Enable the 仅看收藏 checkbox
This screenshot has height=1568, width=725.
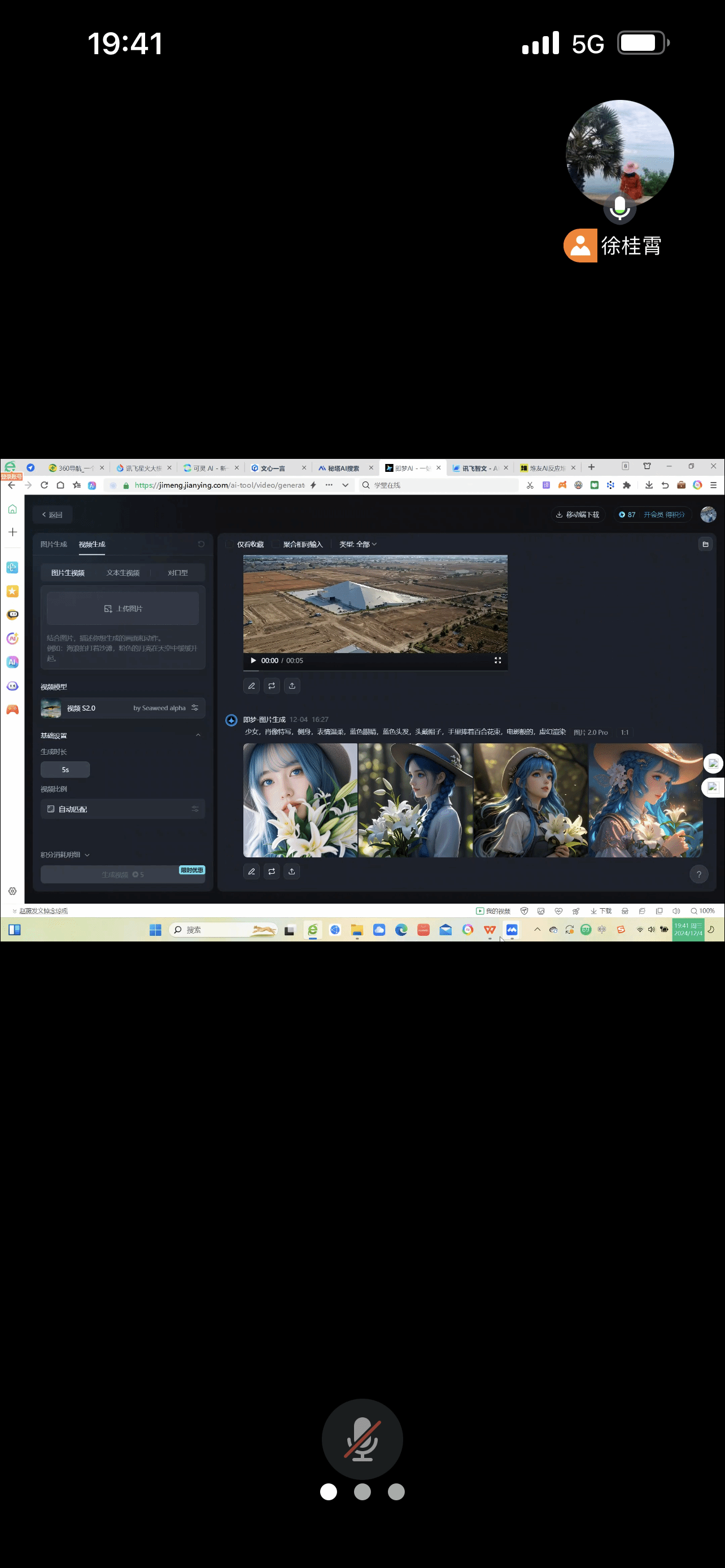pyautogui.click(x=229, y=544)
